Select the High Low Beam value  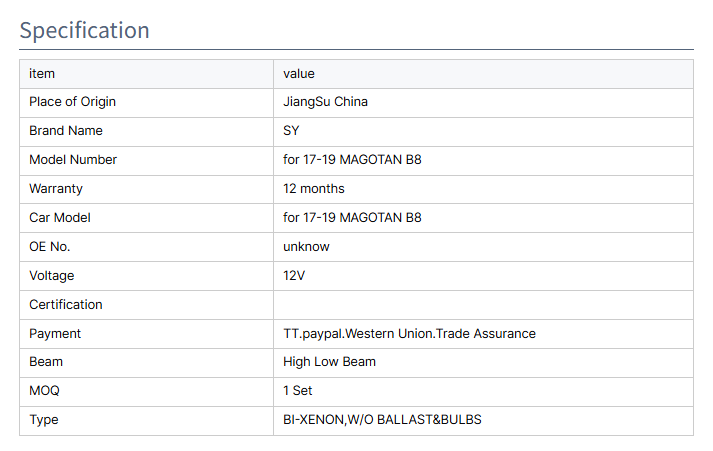[329, 362]
